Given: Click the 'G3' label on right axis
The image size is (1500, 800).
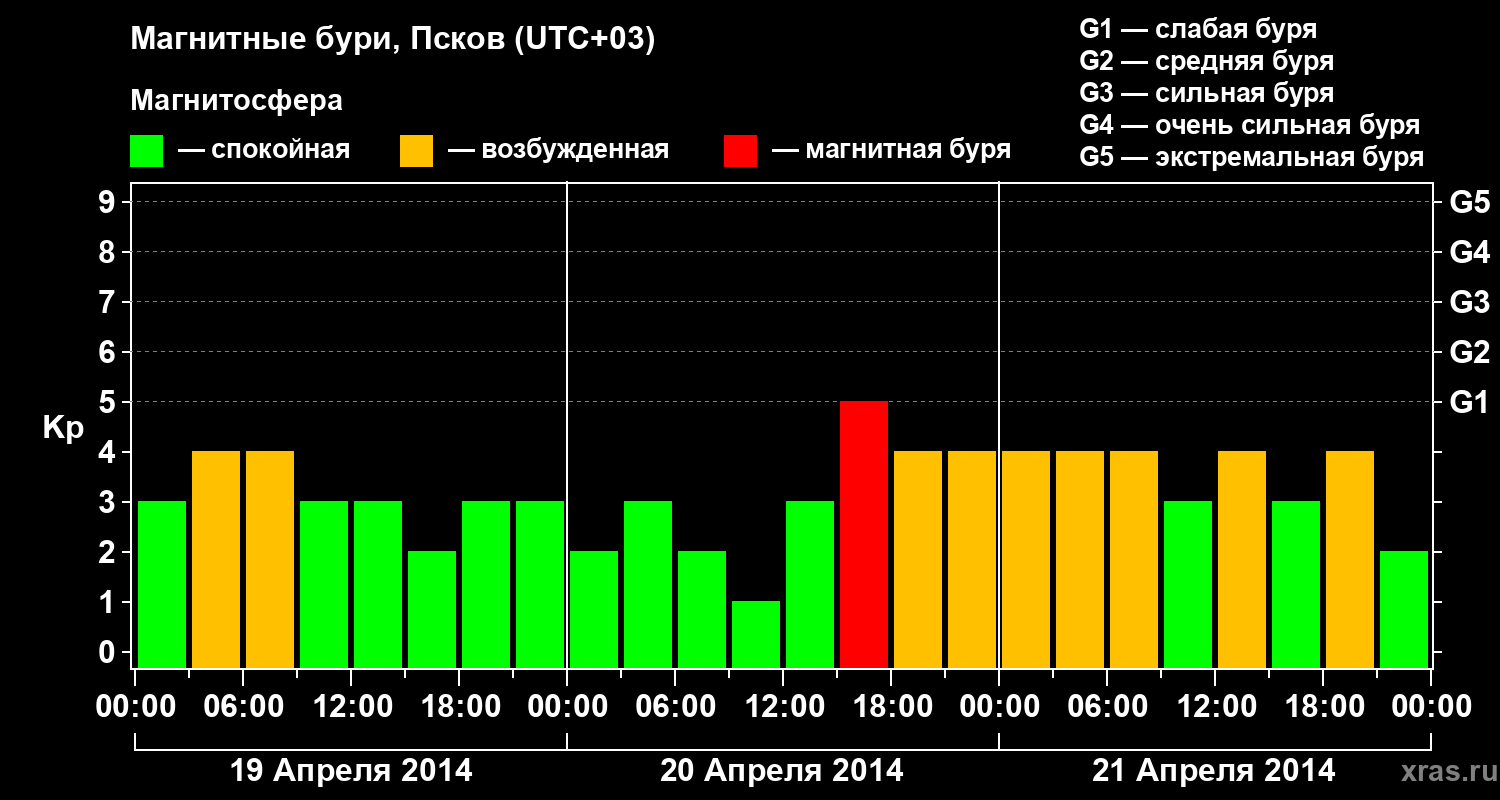Looking at the screenshot, I should tap(1470, 302).
